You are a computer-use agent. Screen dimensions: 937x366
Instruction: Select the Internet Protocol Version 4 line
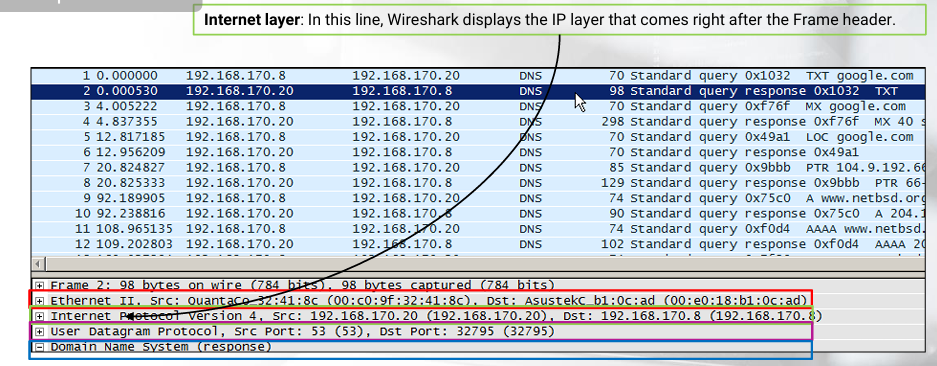436,316
